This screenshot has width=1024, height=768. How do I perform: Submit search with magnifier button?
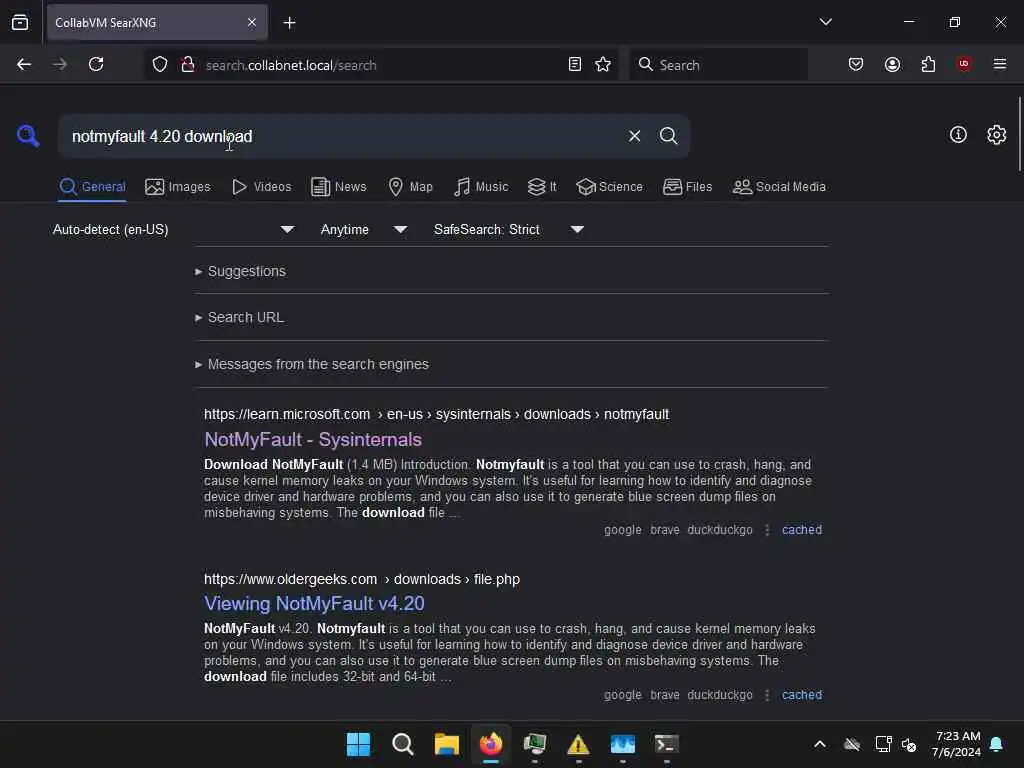(668, 136)
